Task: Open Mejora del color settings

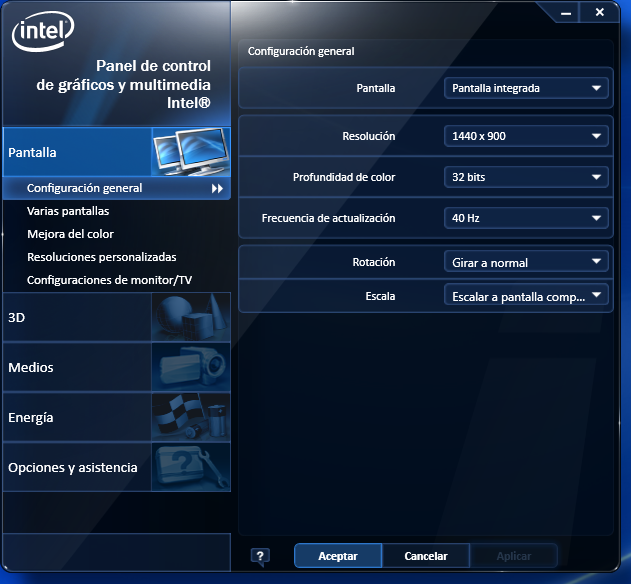Action: [x=70, y=234]
